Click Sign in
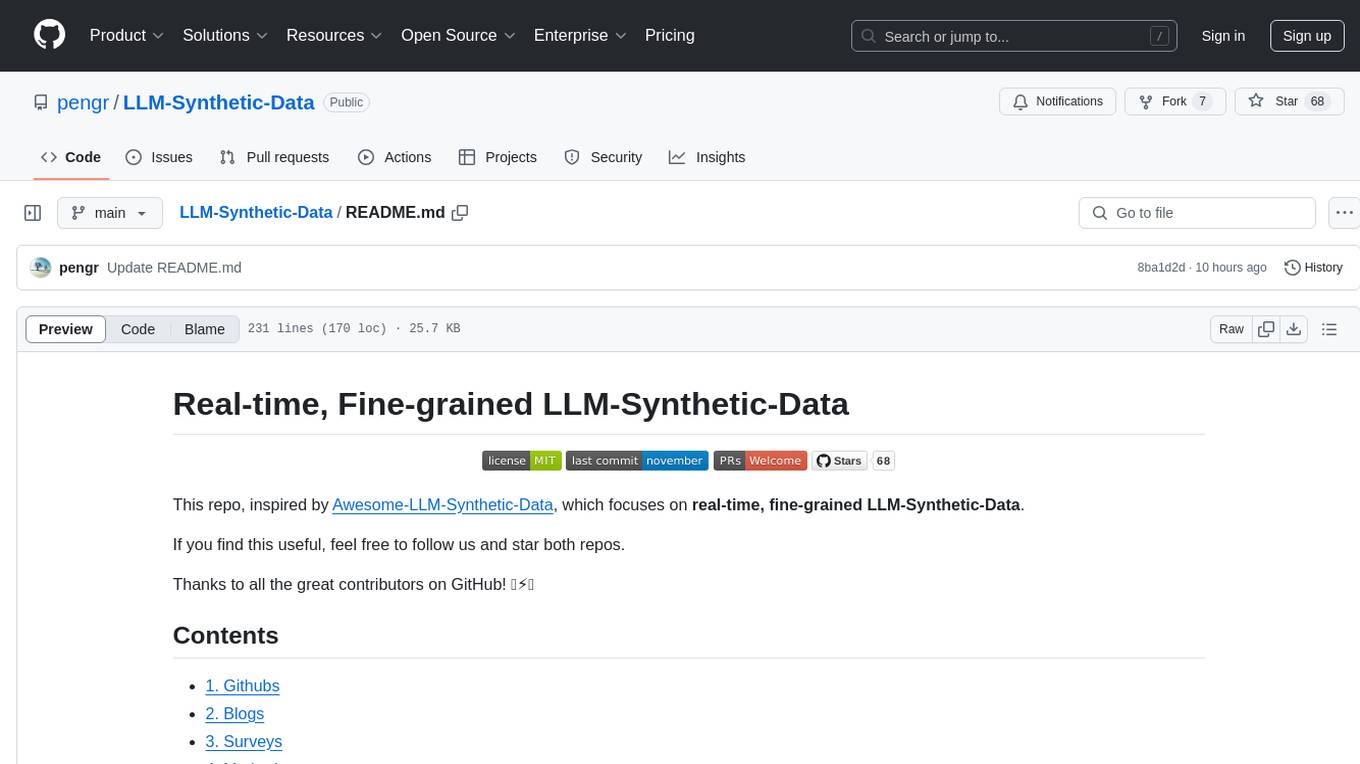1360x764 pixels. 1223,36
